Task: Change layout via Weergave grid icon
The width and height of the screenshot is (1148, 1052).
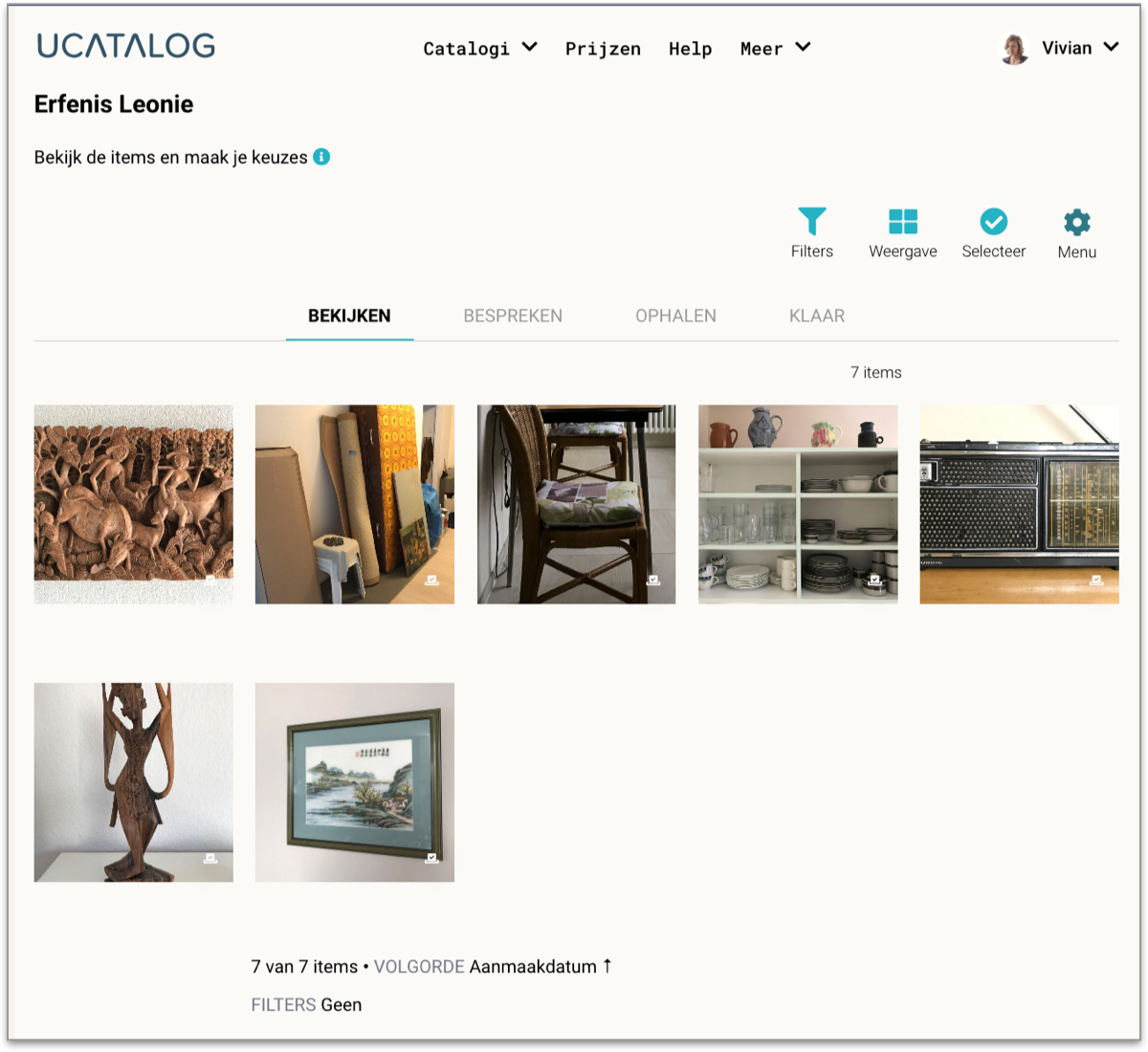Action: [902, 222]
